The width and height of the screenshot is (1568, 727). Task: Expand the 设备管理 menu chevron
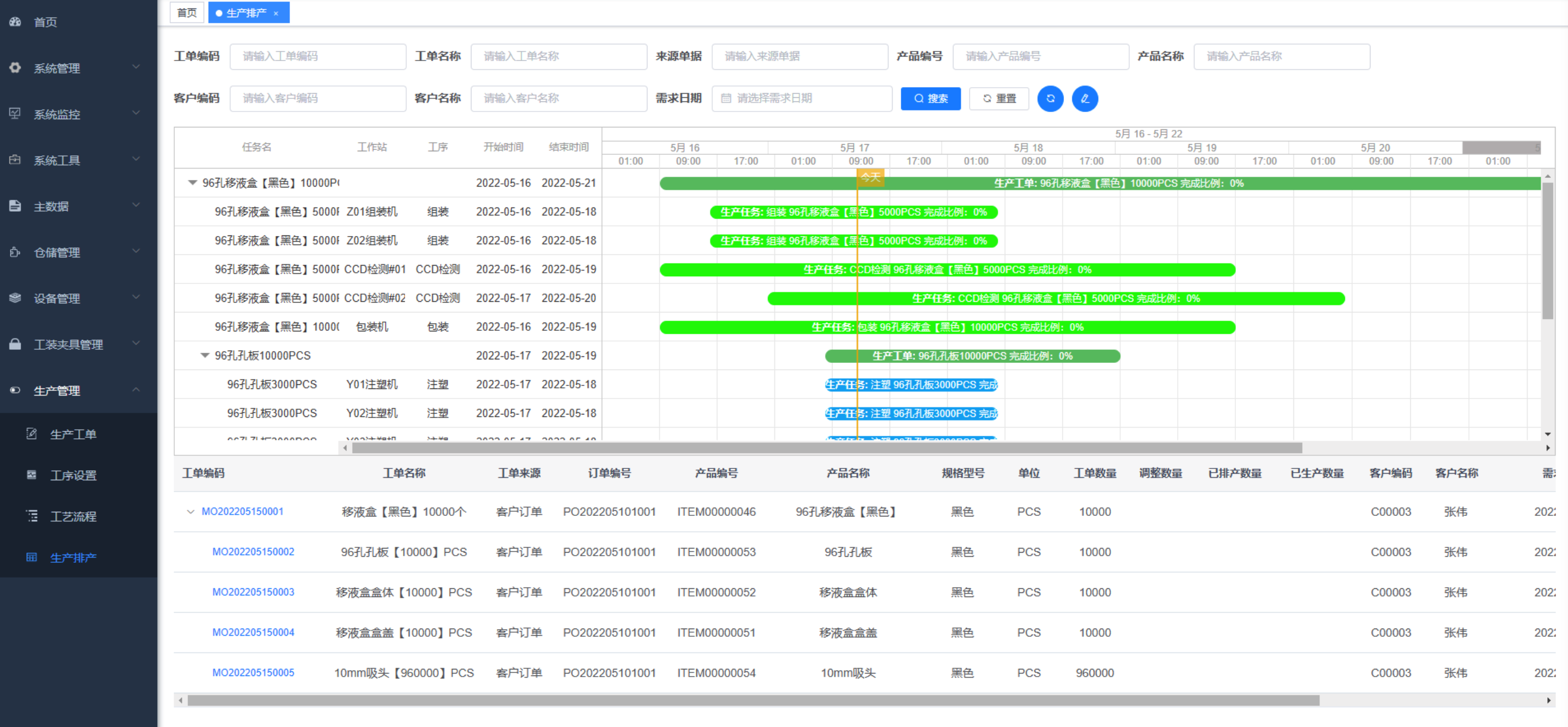[136, 297]
